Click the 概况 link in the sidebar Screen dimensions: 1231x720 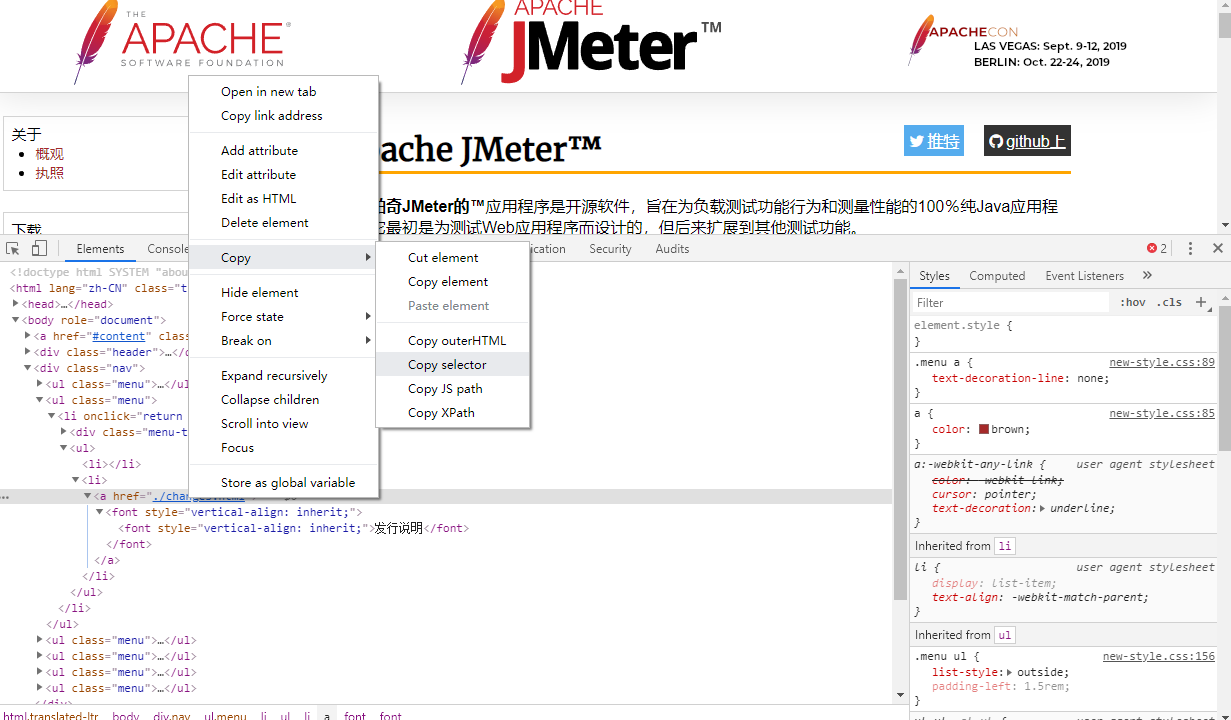(49, 152)
